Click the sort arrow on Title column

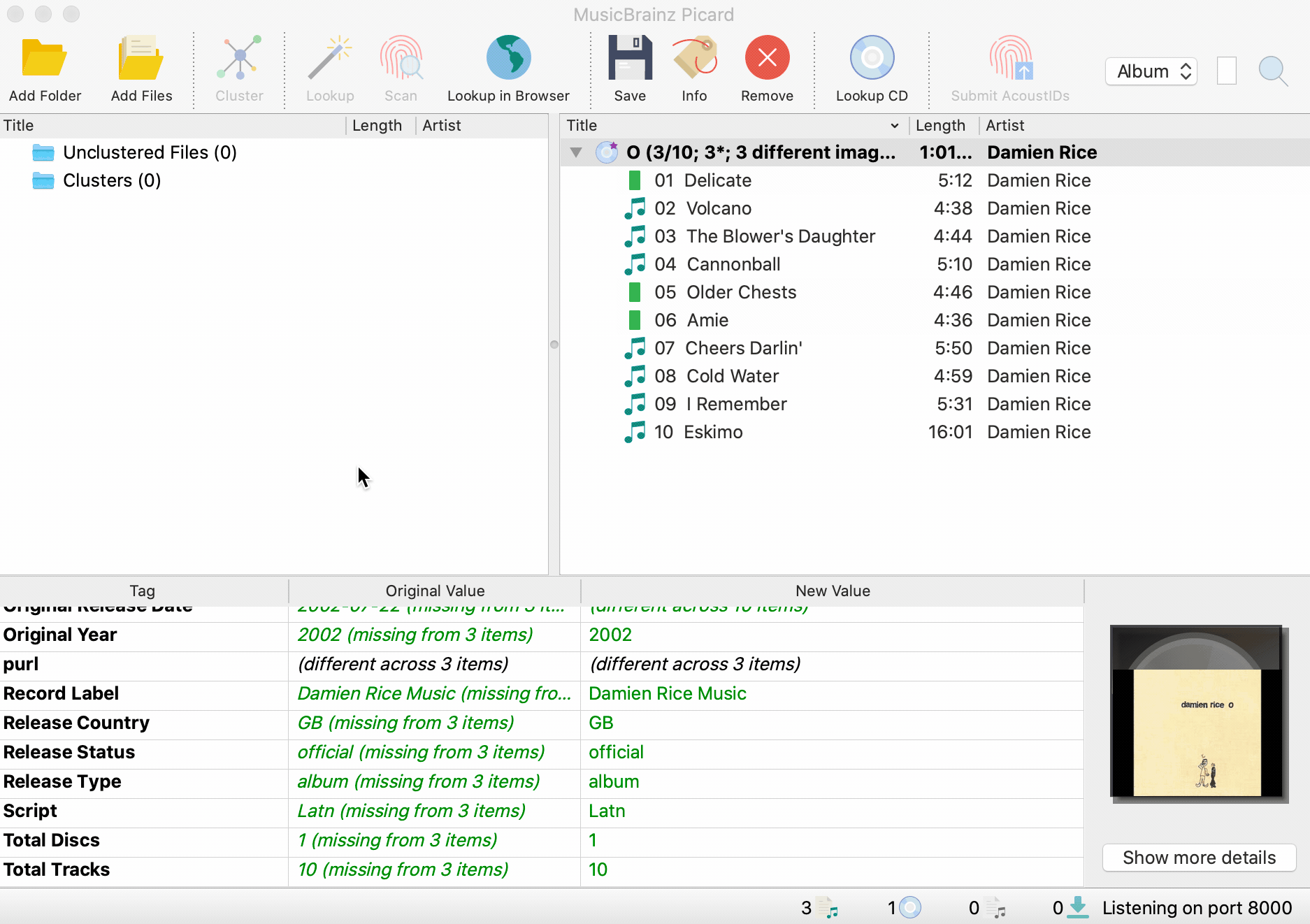coord(894,126)
